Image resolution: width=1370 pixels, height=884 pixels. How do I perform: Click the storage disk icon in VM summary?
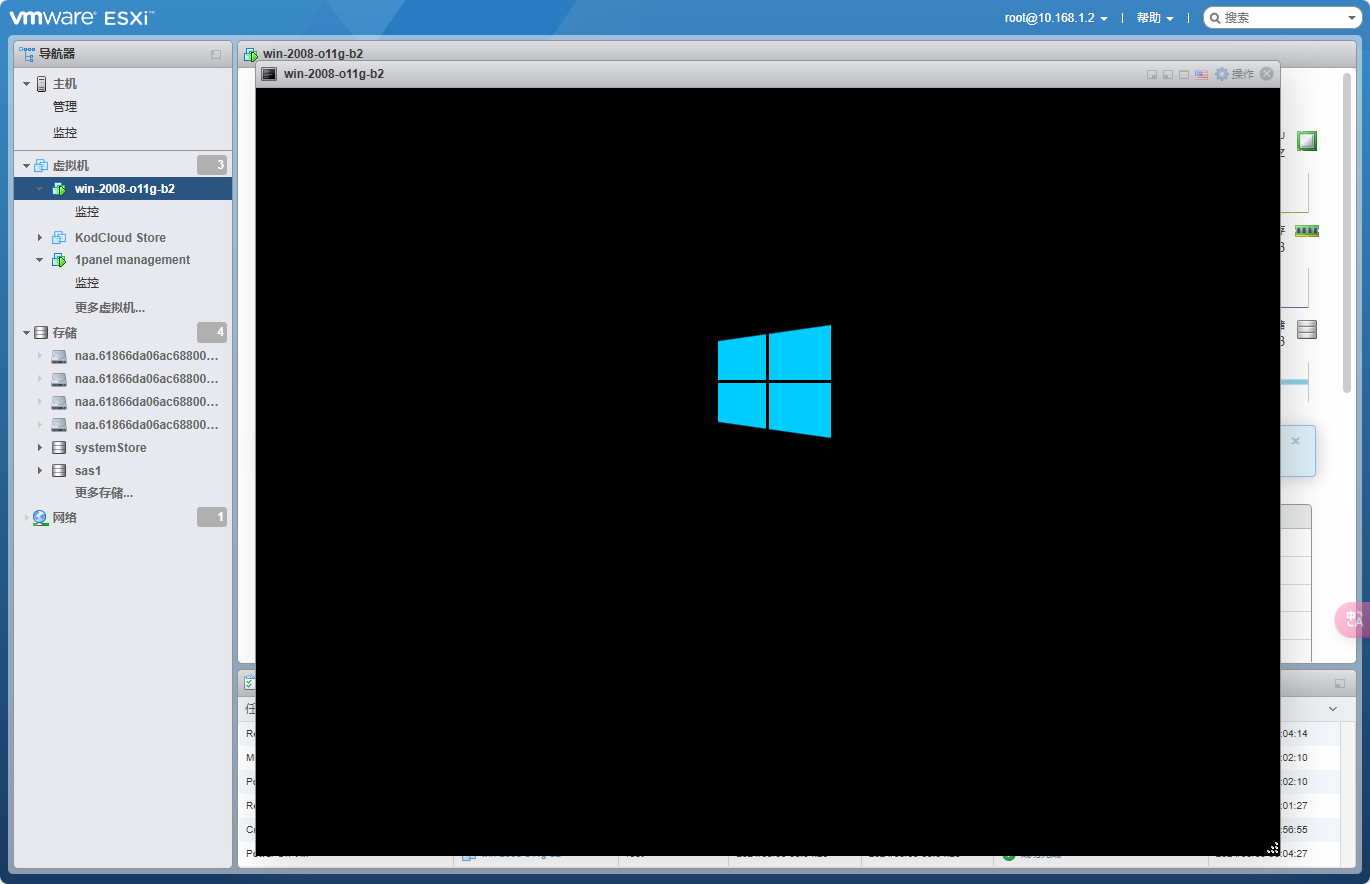coord(1307,329)
